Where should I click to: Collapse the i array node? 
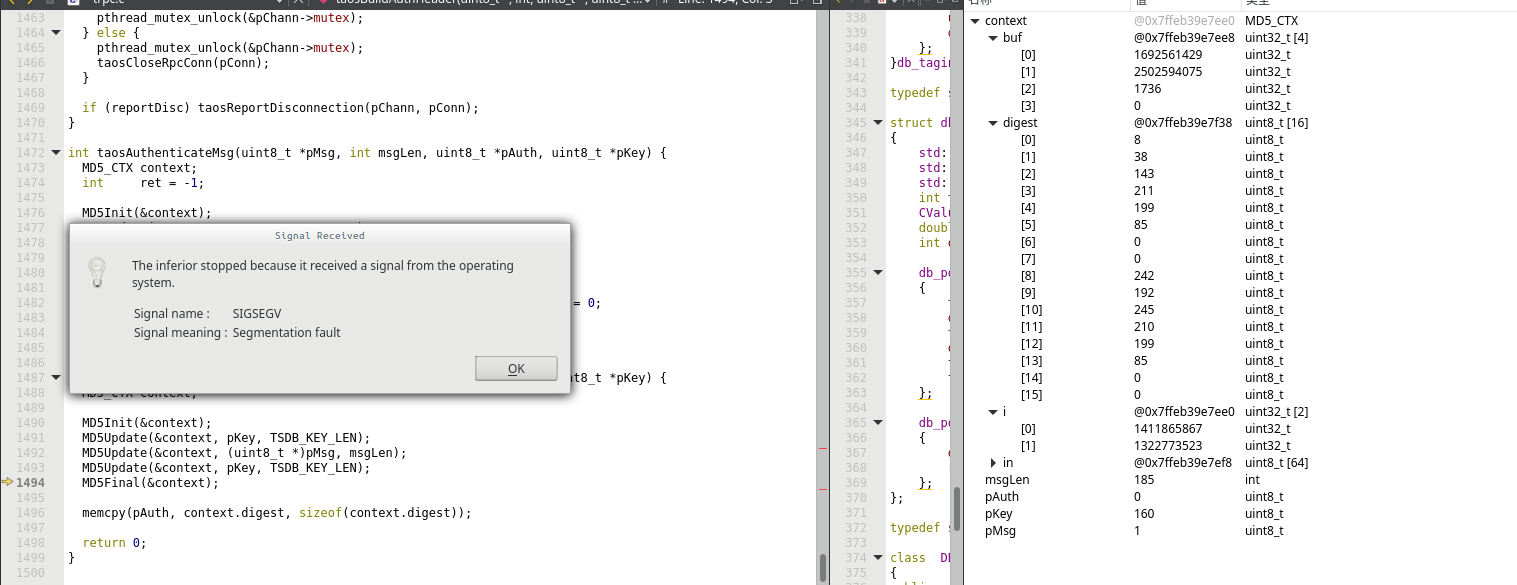coord(992,412)
